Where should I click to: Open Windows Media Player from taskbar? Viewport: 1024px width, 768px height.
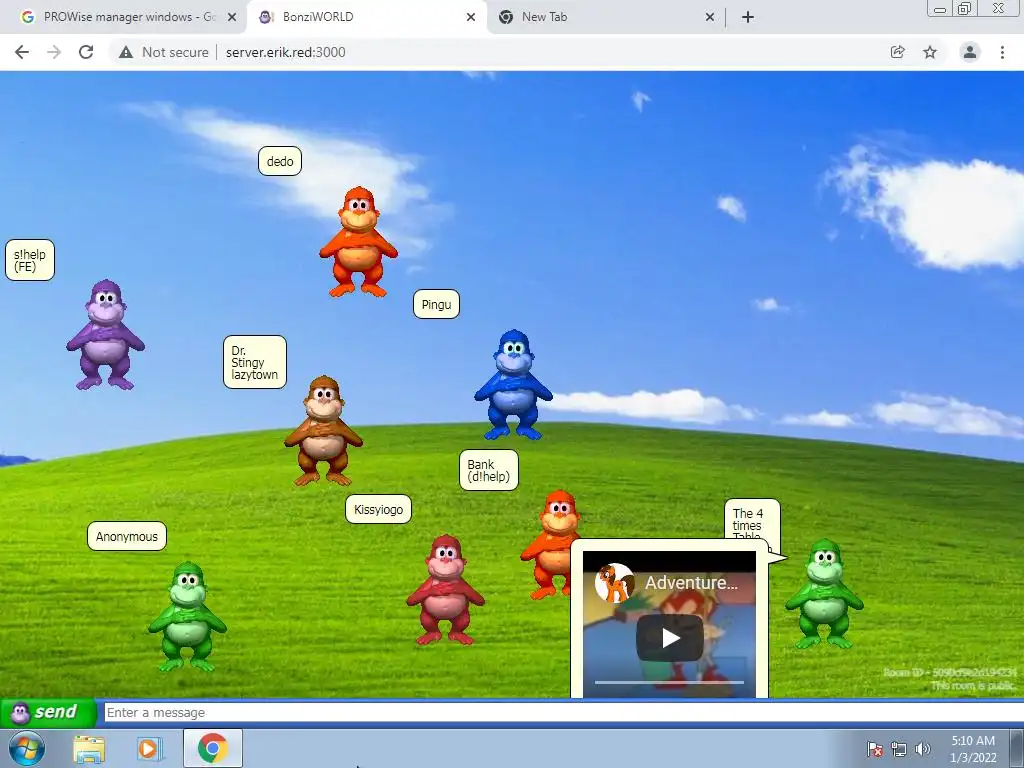click(x=150, y=749)
